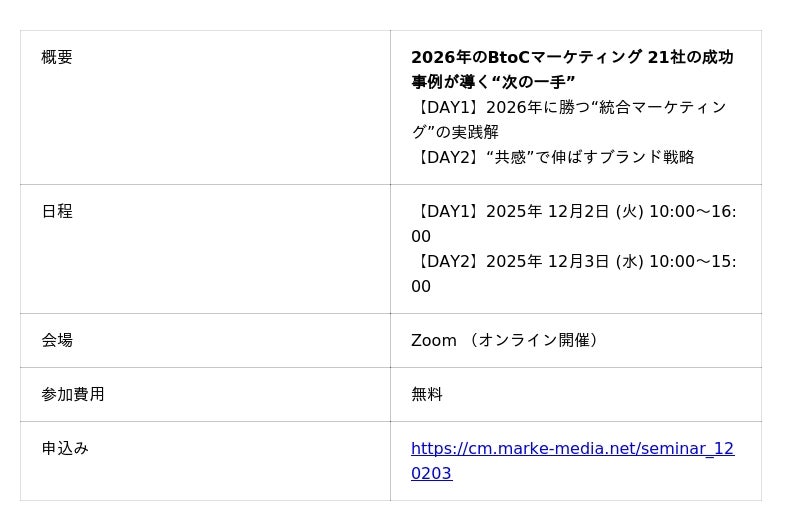
Task: Click the DAY2 12月3日 (水) schedule text
Action: pos(573,262)
